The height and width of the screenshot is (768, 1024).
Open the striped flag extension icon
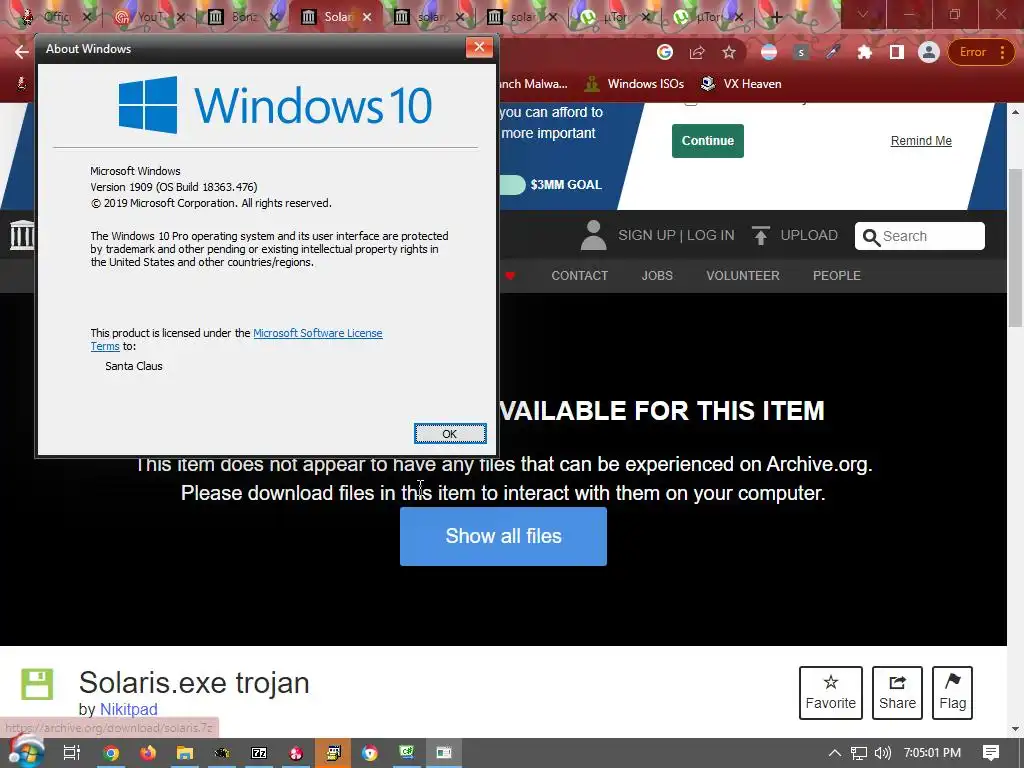[769, 52]
